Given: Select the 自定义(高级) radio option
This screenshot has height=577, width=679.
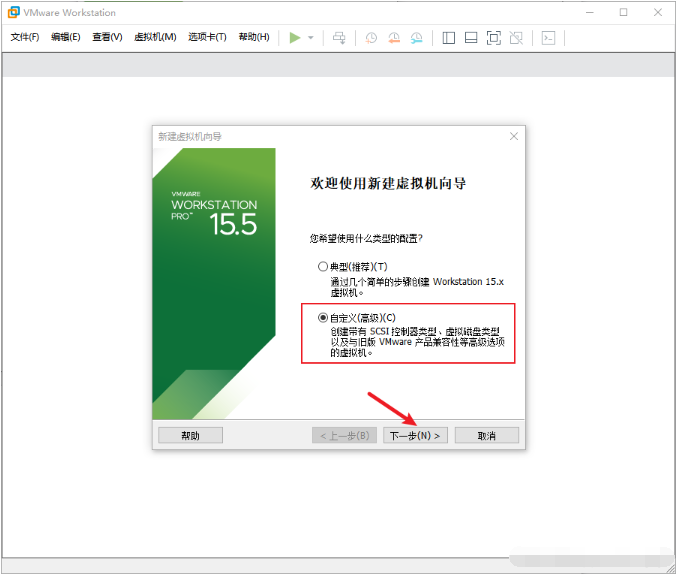Looking at the screenshot, I should pos(322,318).
